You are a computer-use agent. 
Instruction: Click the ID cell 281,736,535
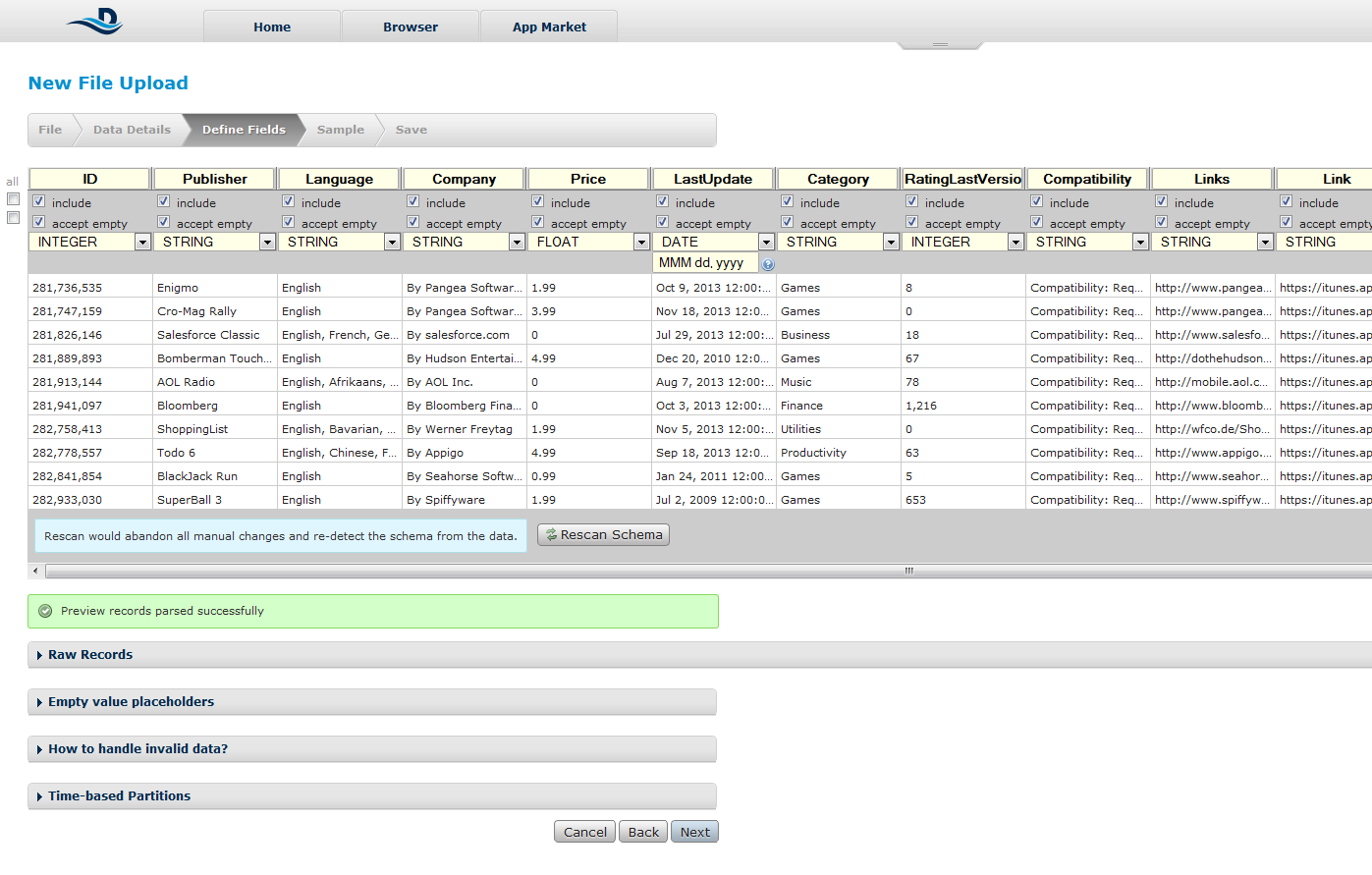tap(90, 288)
